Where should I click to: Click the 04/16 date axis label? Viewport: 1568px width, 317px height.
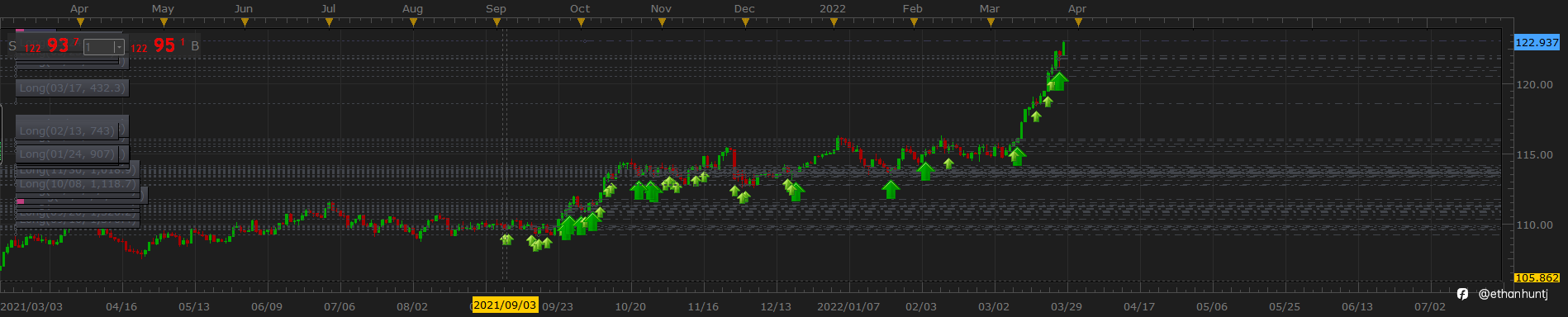121,306
